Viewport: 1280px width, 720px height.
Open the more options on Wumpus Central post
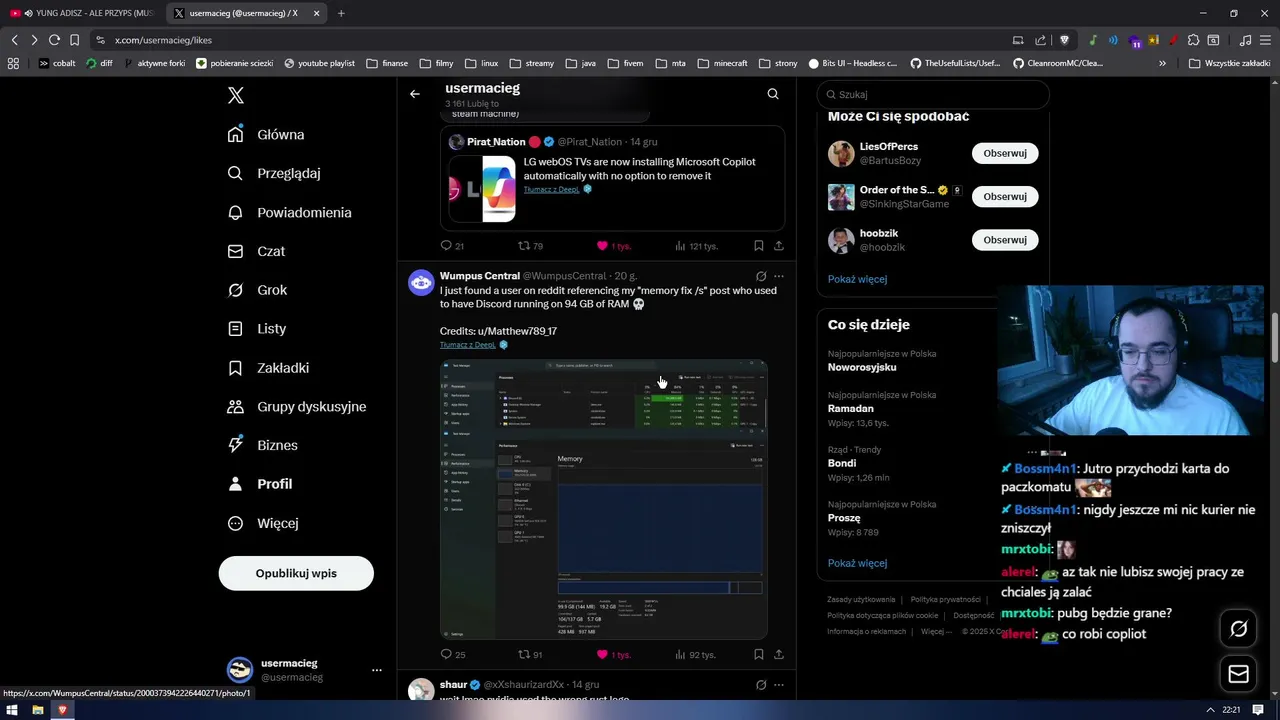tap(779, 276)
